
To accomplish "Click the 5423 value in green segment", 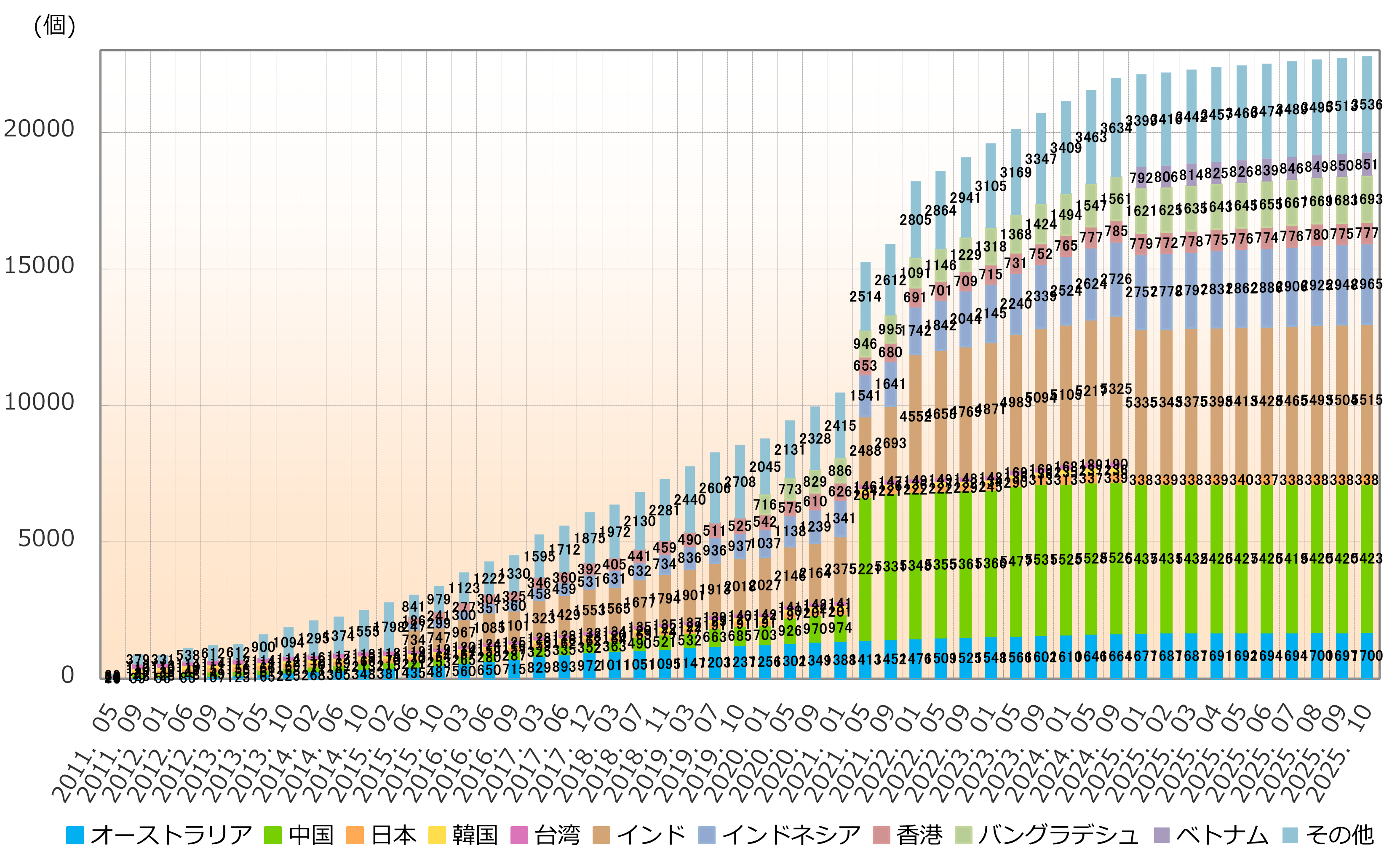I will [1368, 558].
